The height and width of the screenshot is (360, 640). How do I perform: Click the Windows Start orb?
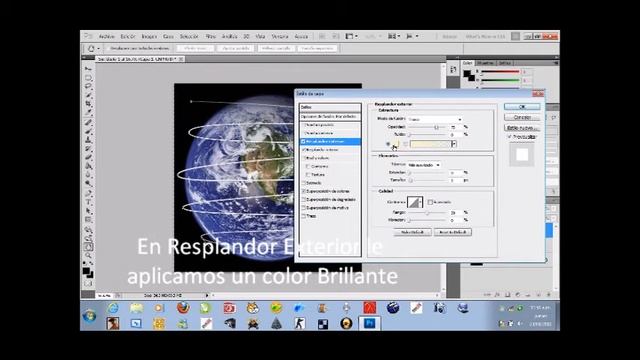[89, 316]
